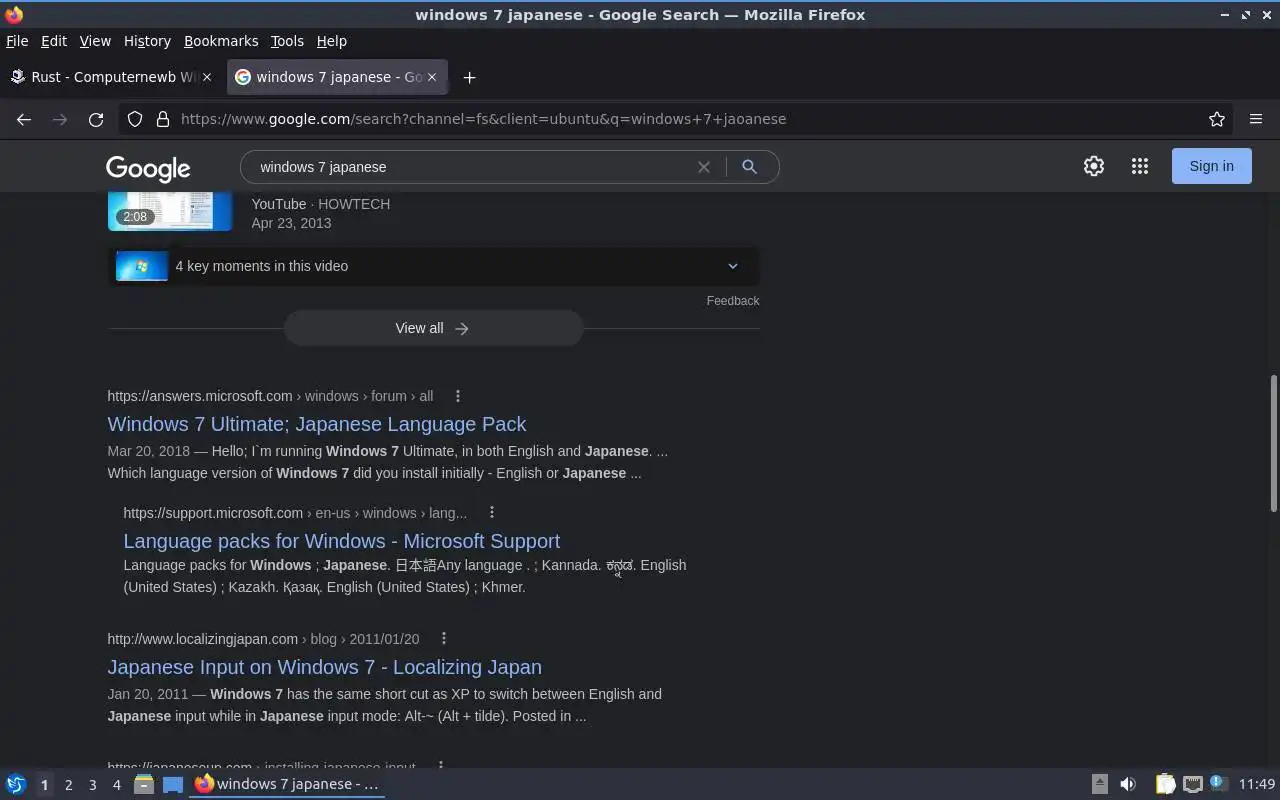
Task: Open Windows 7 Ultimate; Japanese Language Pack
Action: coord(317,424)
